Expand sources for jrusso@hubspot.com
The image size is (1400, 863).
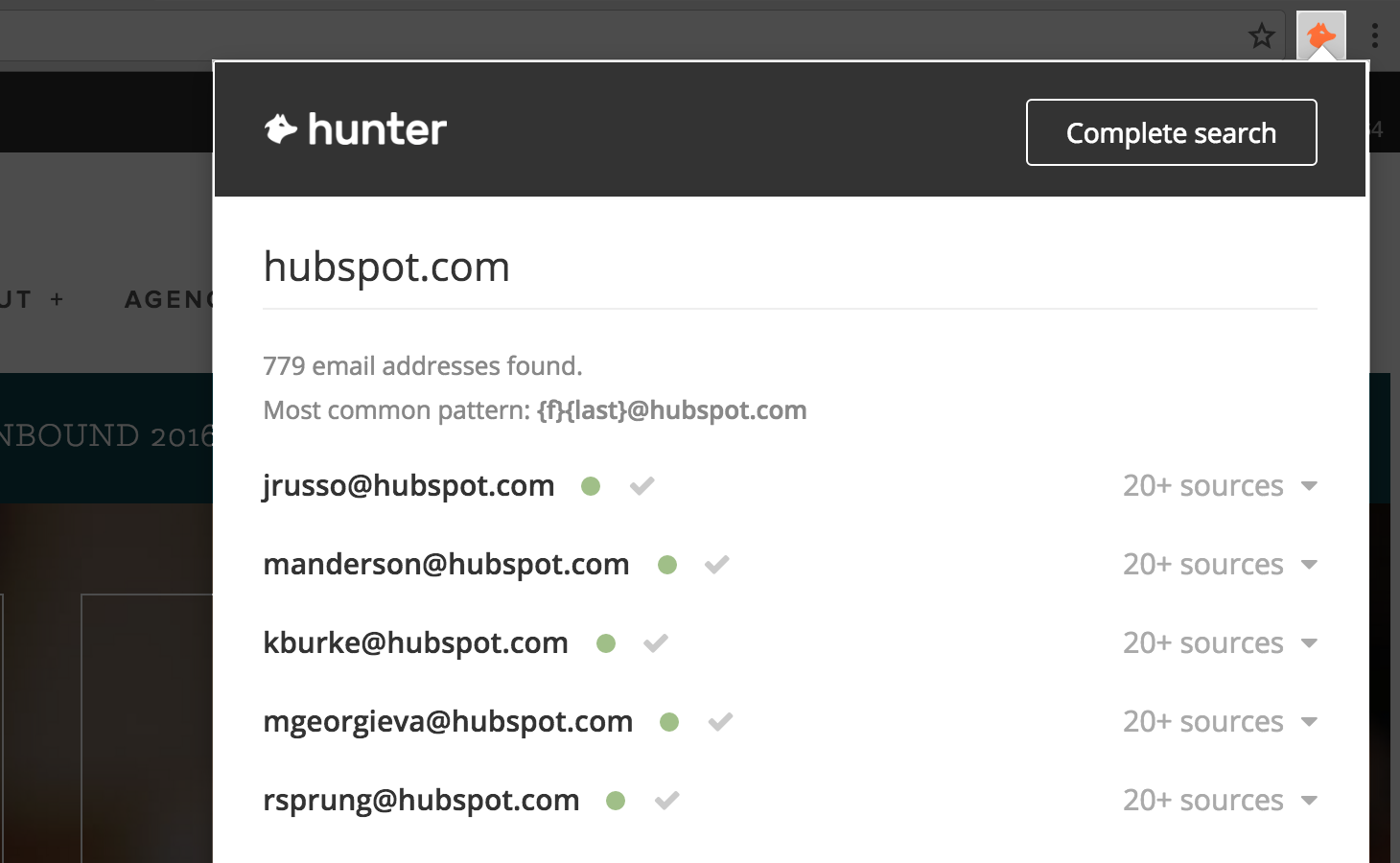click(1309, 486)
